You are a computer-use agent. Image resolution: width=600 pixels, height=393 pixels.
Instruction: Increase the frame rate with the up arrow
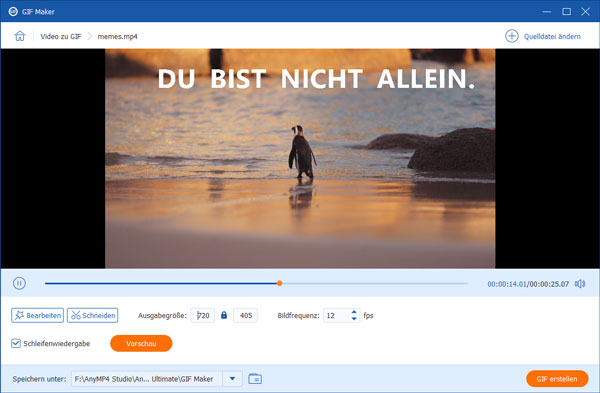pos(354,312)
